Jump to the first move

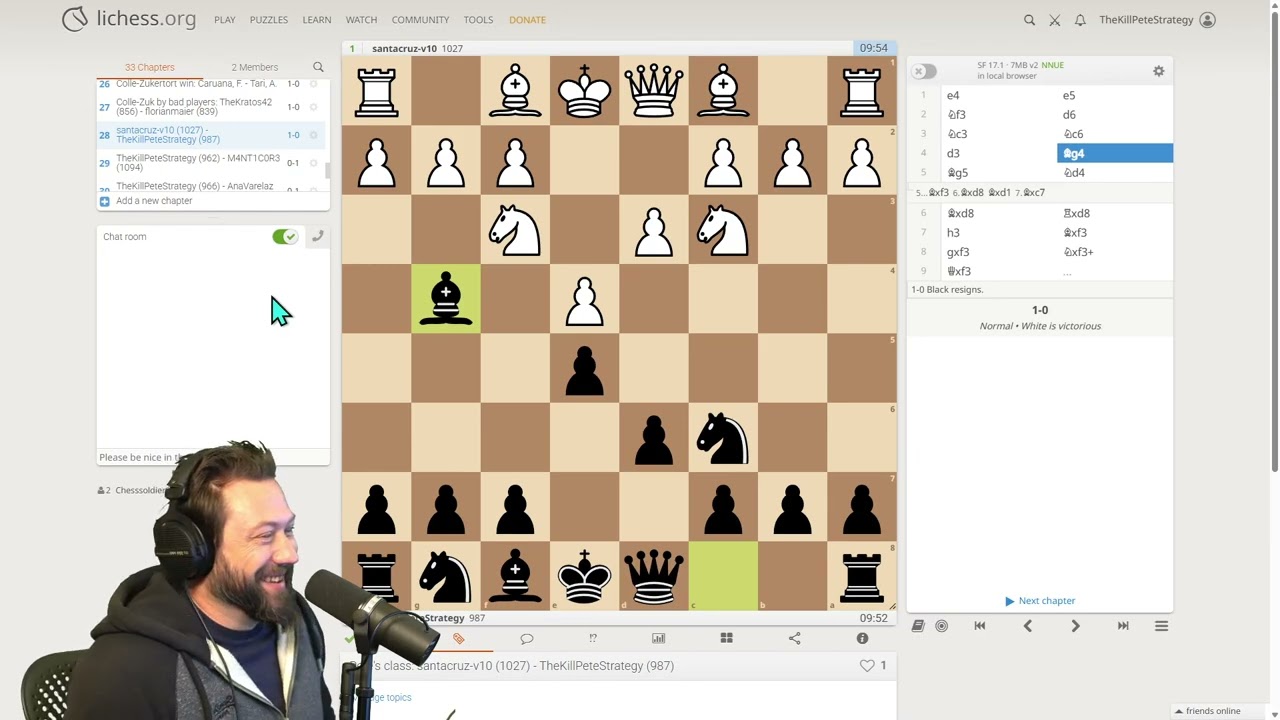tap(980, 626)
